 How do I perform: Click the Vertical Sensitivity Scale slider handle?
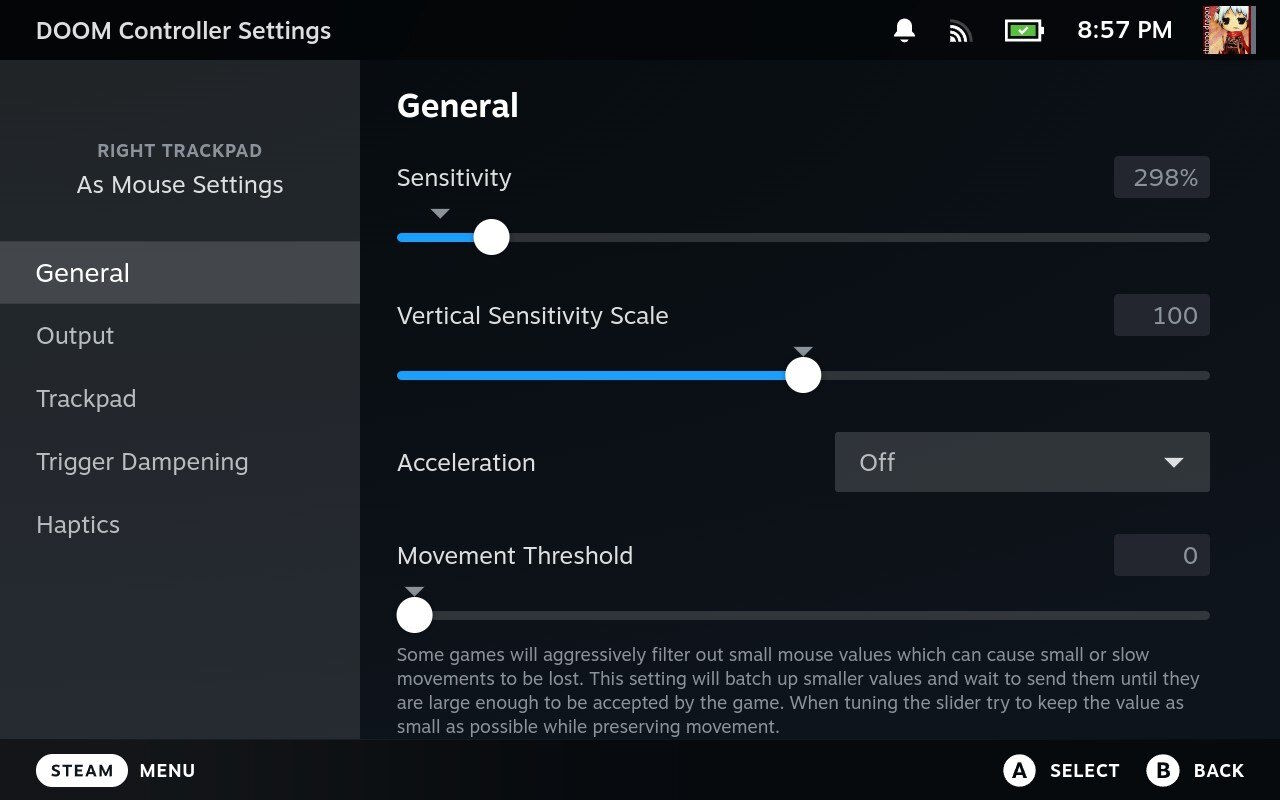[803, 375]
